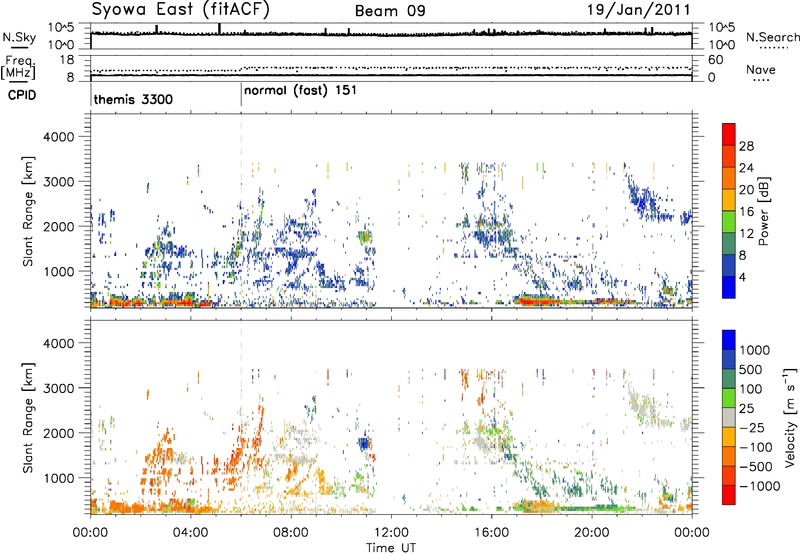This screenshot has width=800, height=554.
Task: Click the "Beam 09" header text
Action: [x=390, y=11]
